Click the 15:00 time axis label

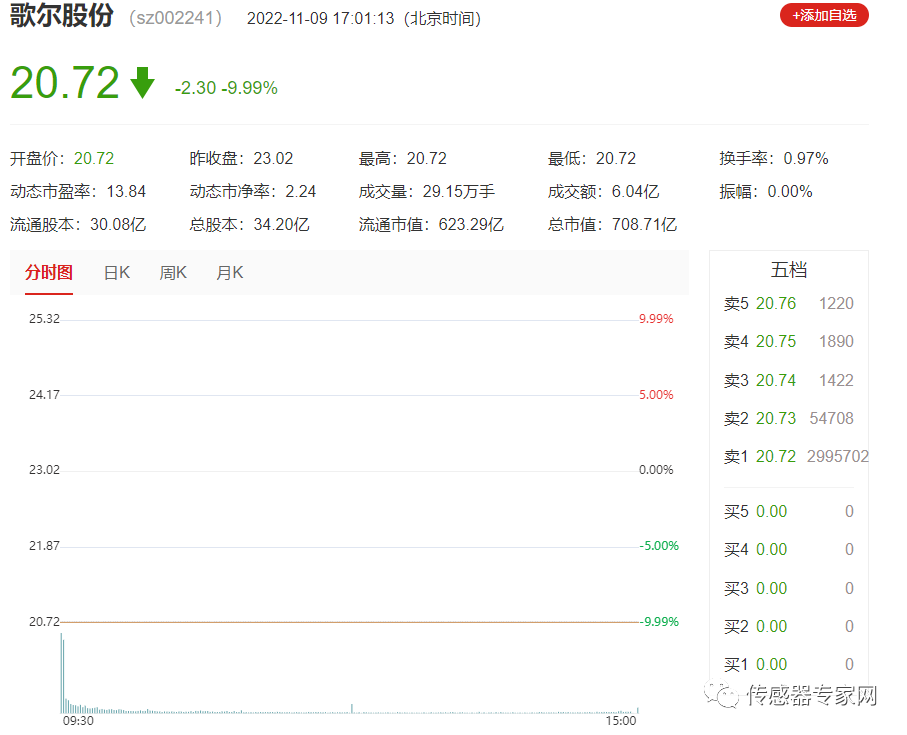(x=621, y=721)
